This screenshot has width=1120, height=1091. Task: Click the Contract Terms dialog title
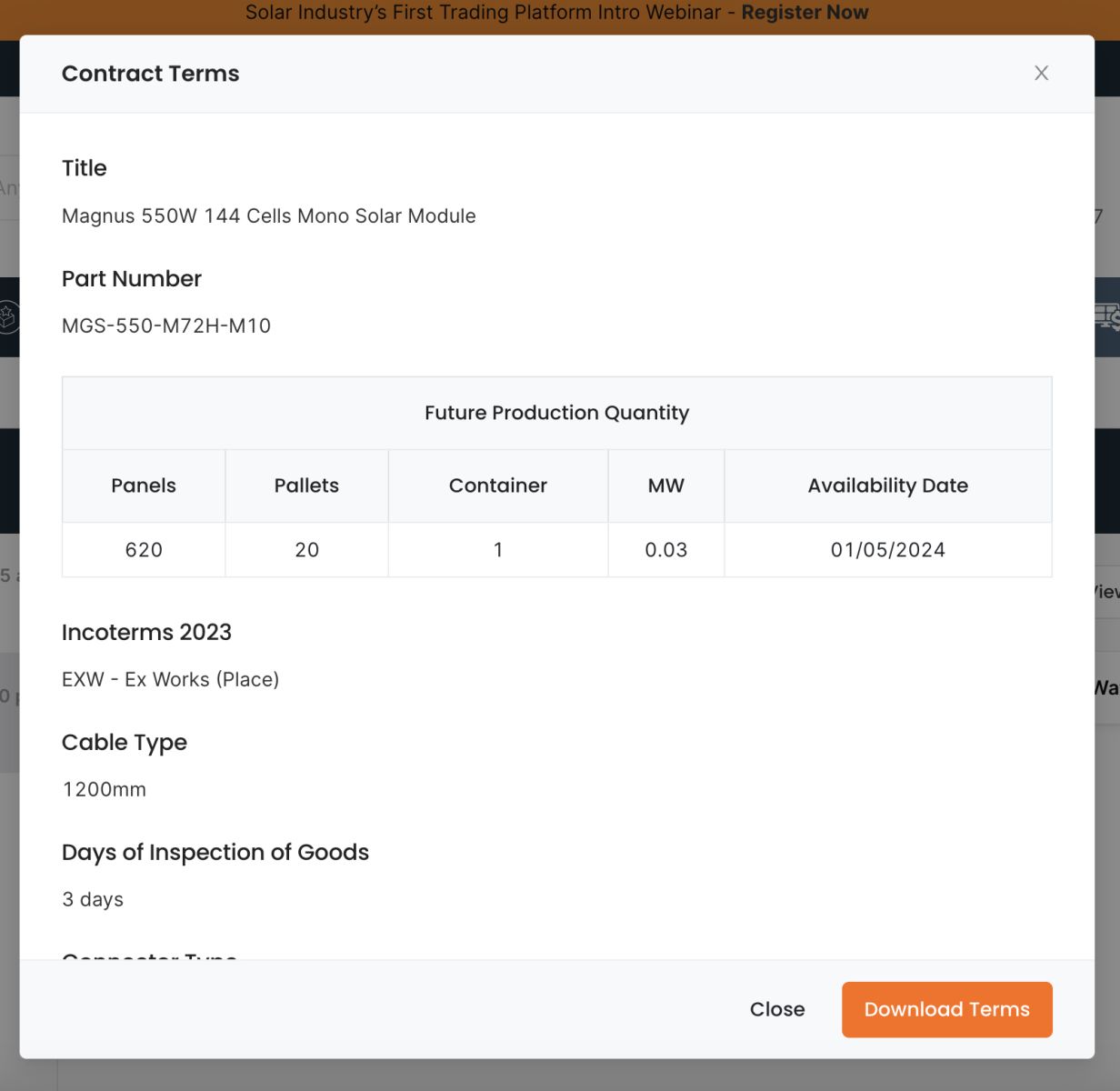click(151, 74)
